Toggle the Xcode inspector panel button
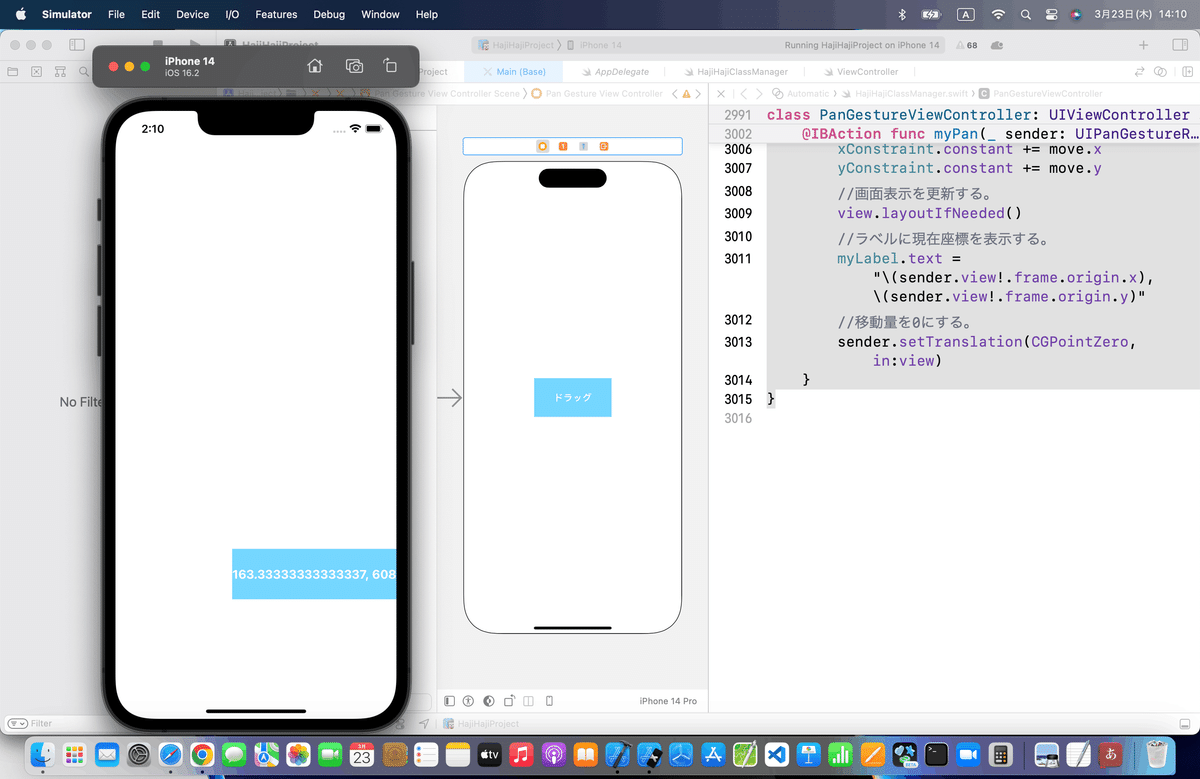Screen dimensions: 1200x779 1178,45
